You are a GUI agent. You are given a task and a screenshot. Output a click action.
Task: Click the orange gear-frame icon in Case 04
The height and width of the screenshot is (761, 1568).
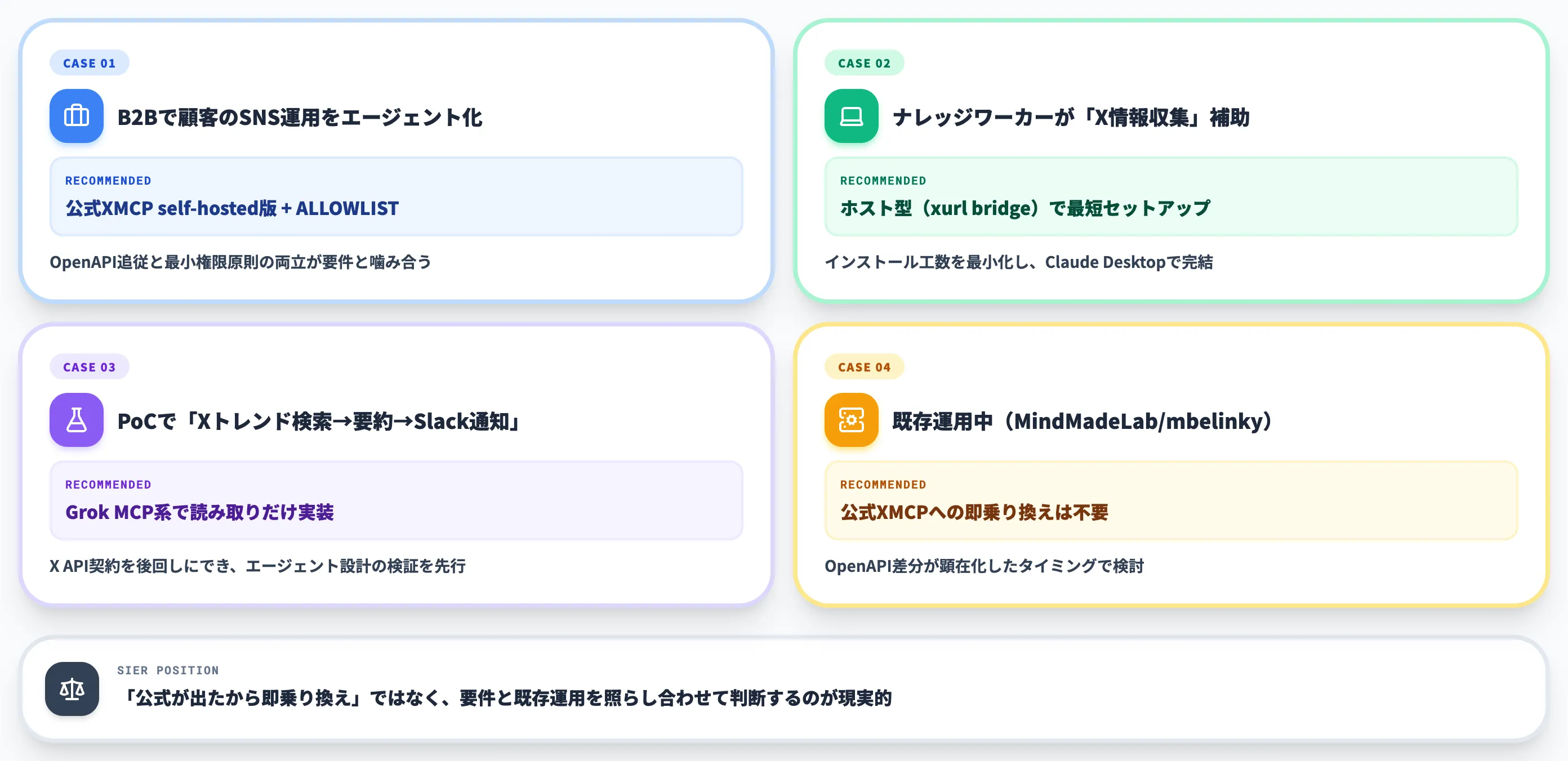[x=851, y=420]
